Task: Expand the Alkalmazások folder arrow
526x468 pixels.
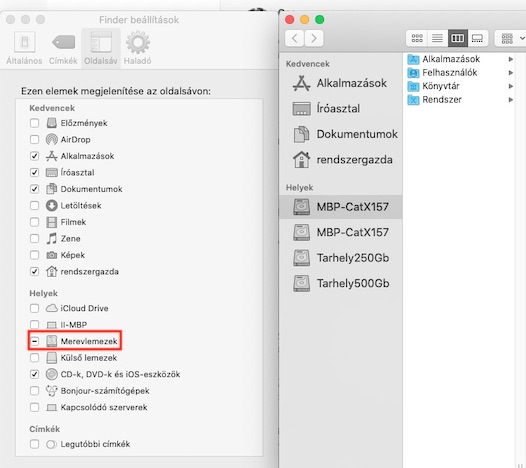Action: click(511, 59)
